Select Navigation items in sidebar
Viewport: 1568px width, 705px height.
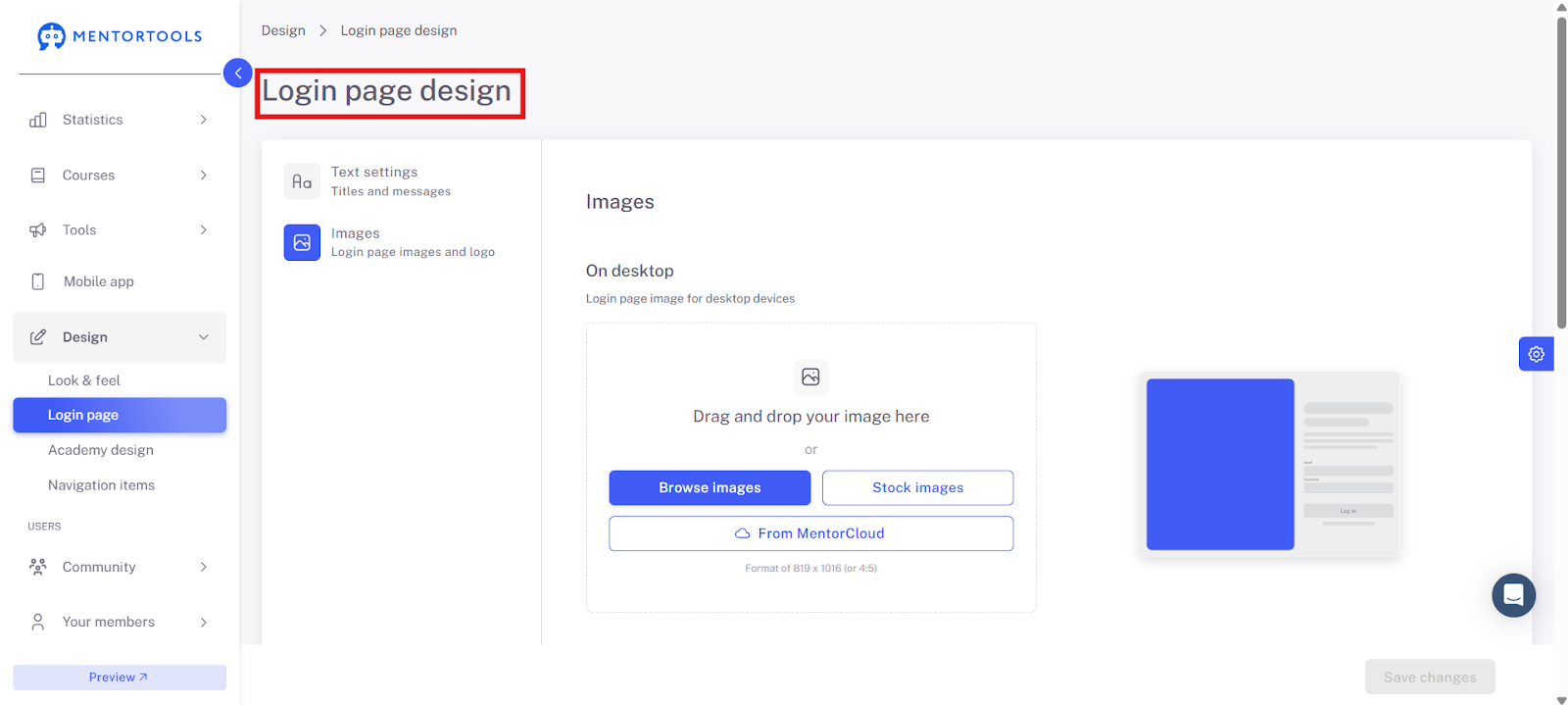[101, 485]
